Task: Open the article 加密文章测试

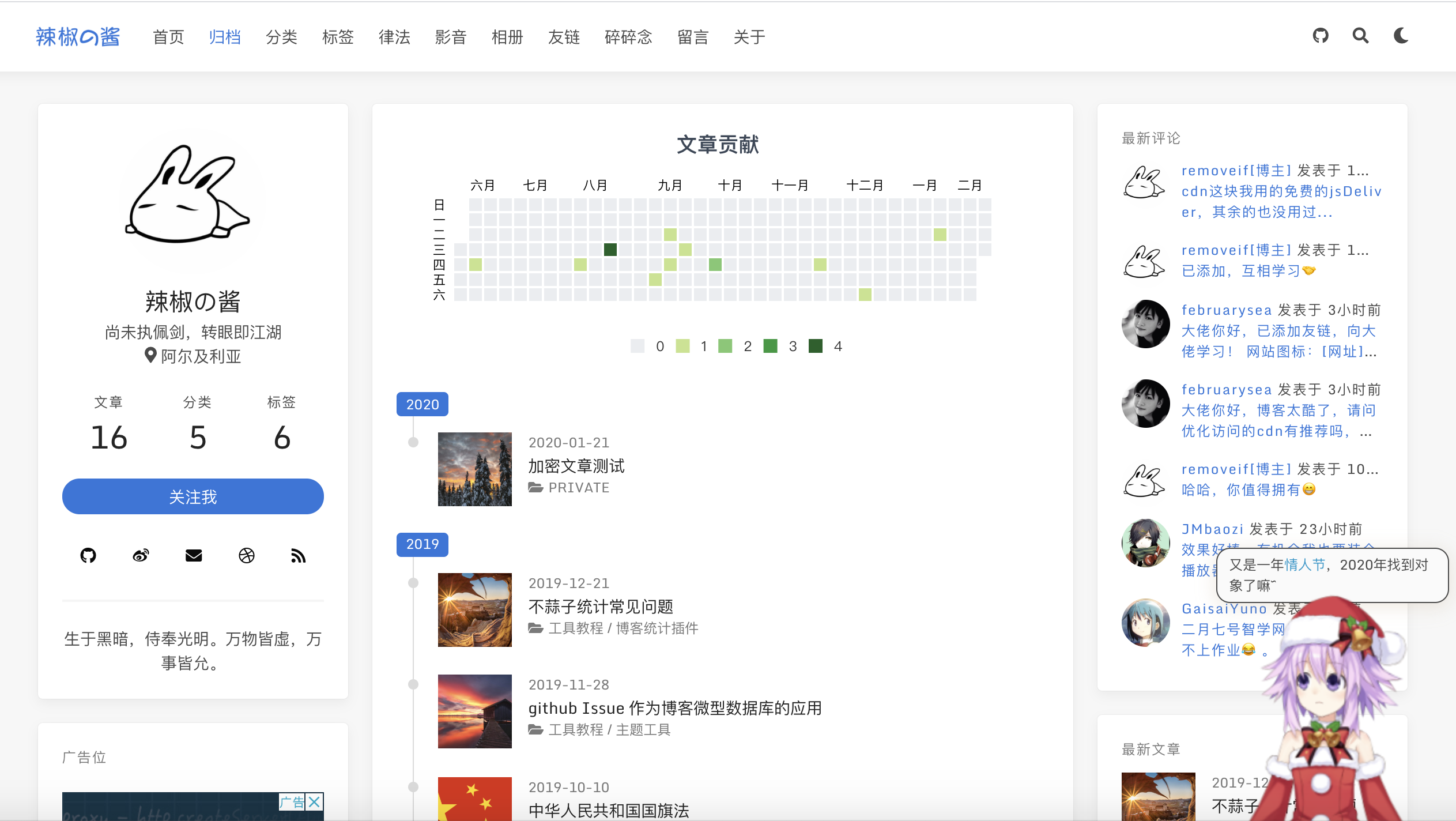Action: pyautogui.click(x=576, y=466)
